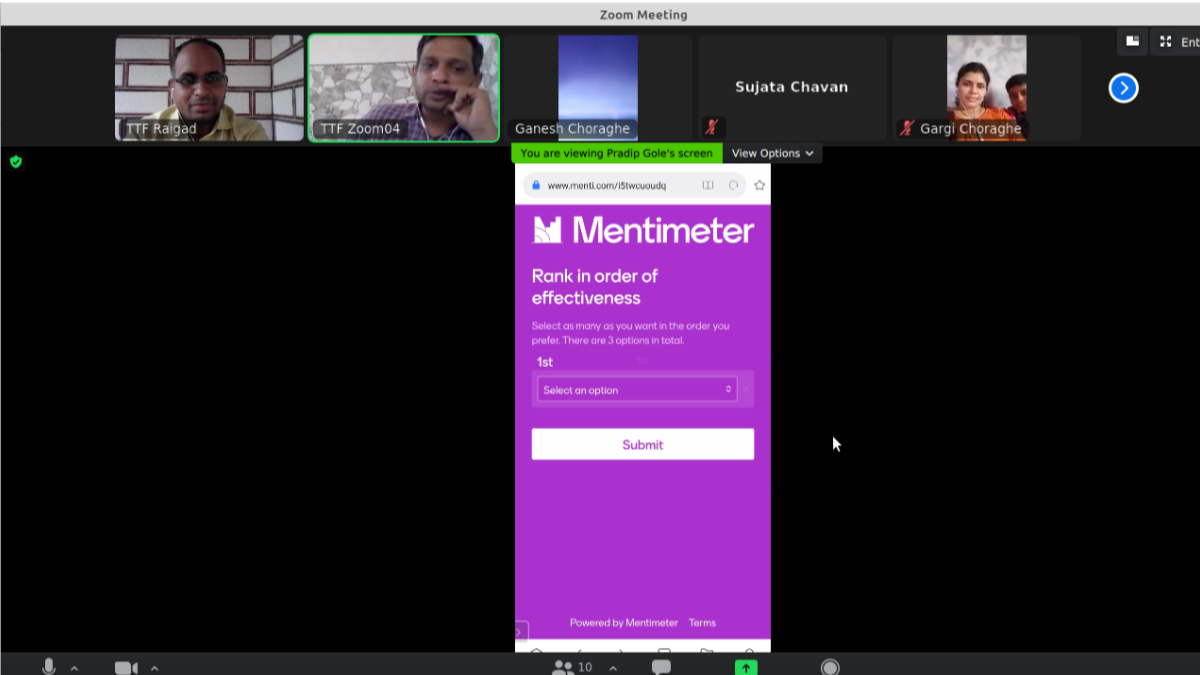
Task: Show next participants with blue arrow button
Action: (x=1123, y=88)
